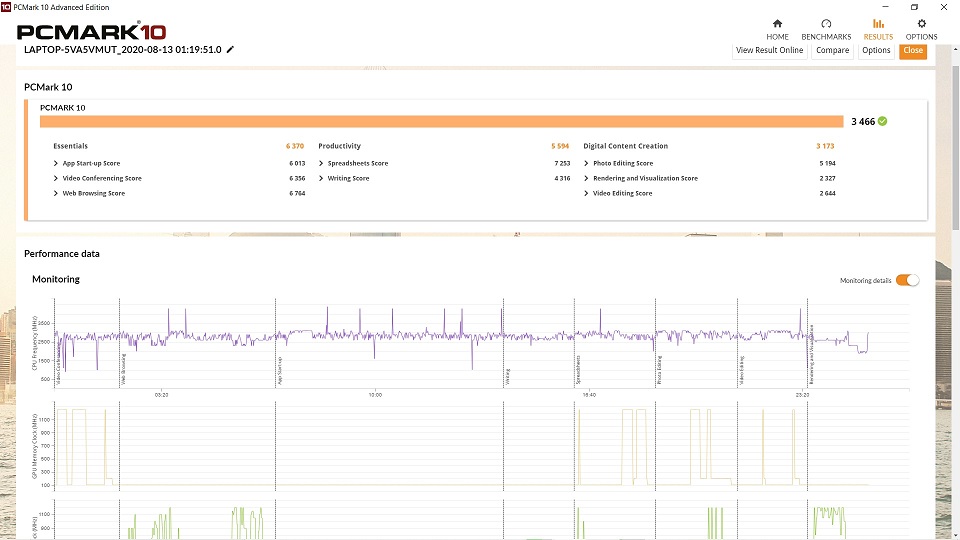Click the Productivity score 5 594
This screenshot has height=540, width=960.
(x=560, y=146)
